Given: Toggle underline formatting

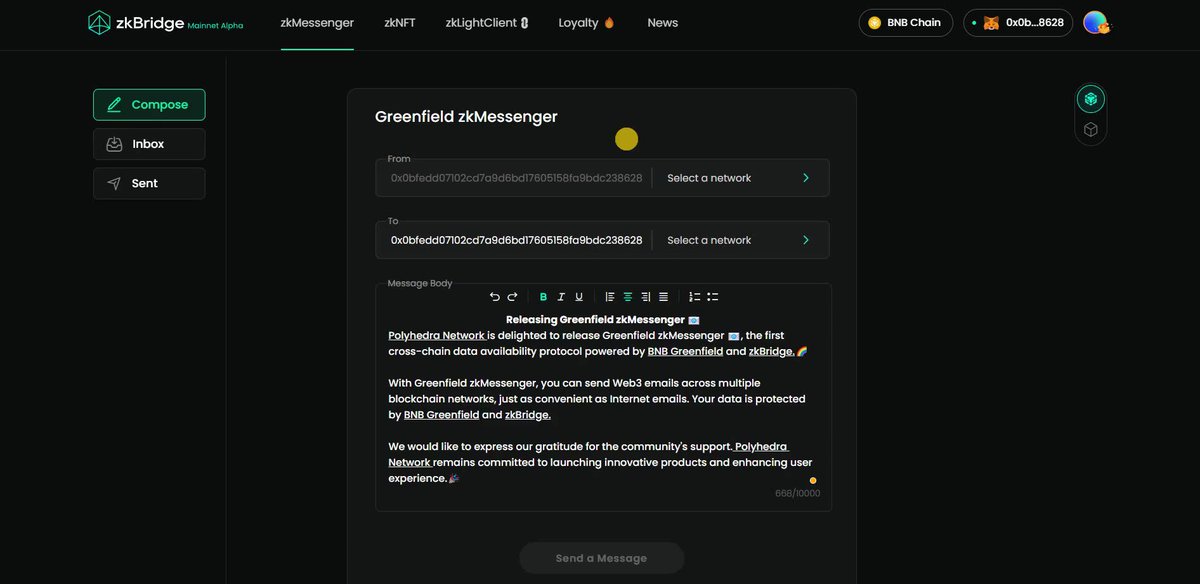Looking at the screenshot, I should click(579, 297).
